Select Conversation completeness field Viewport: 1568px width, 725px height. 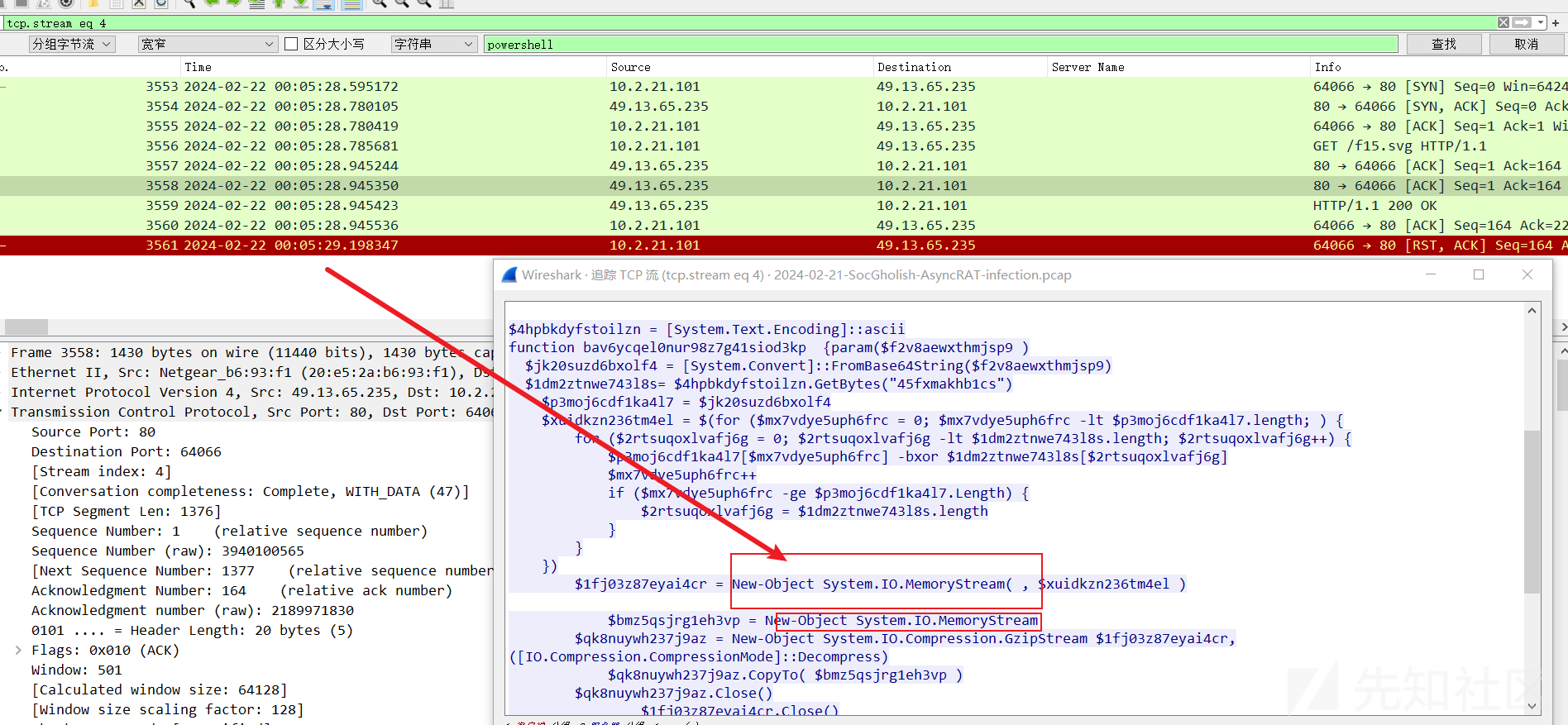click(x=251, y=491)
